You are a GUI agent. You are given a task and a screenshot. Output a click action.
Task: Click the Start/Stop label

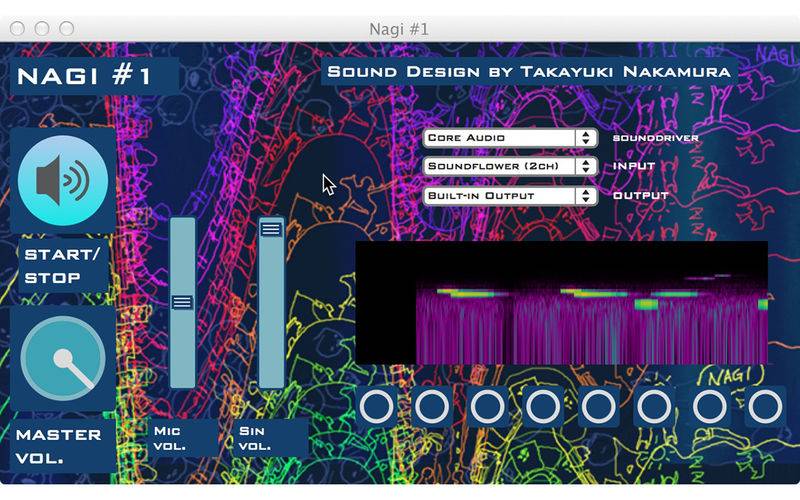(63, 266)
